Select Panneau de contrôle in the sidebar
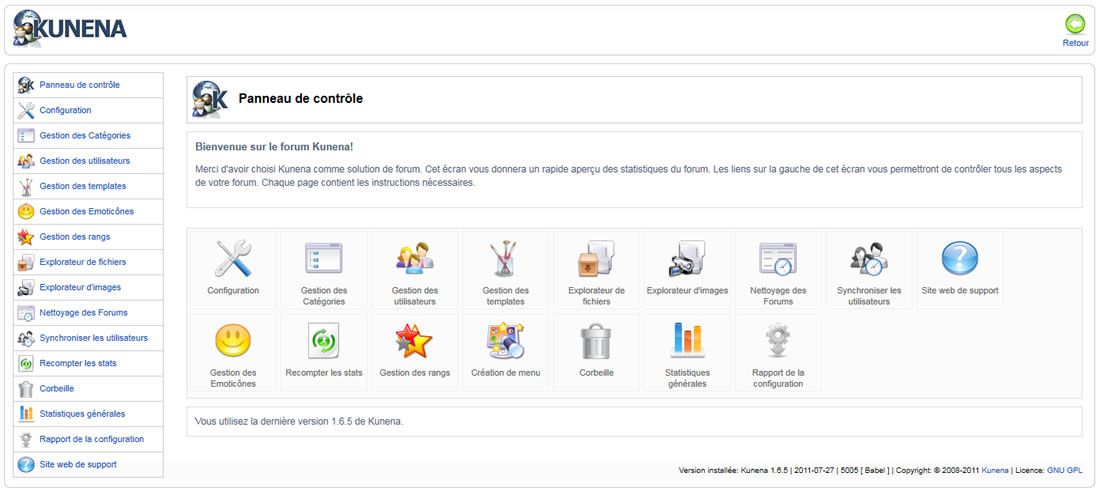 click(x=88, y=85)
